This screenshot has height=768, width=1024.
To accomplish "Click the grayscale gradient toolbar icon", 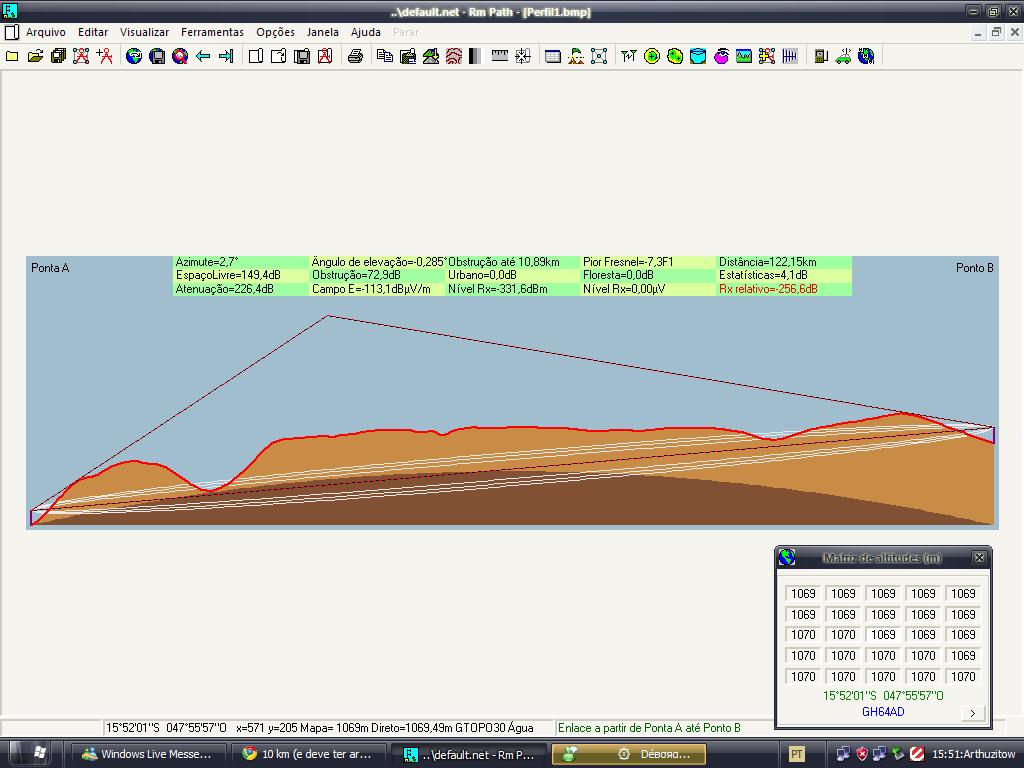I will (475, 56).
